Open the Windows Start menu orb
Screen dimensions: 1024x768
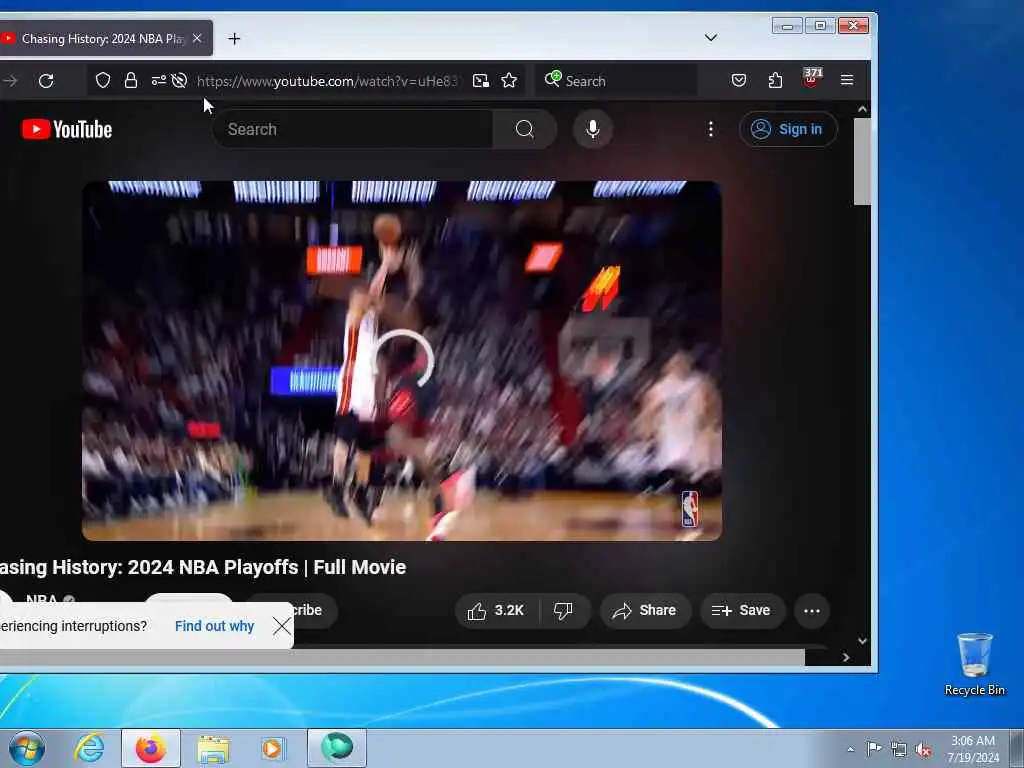point(27,748)
